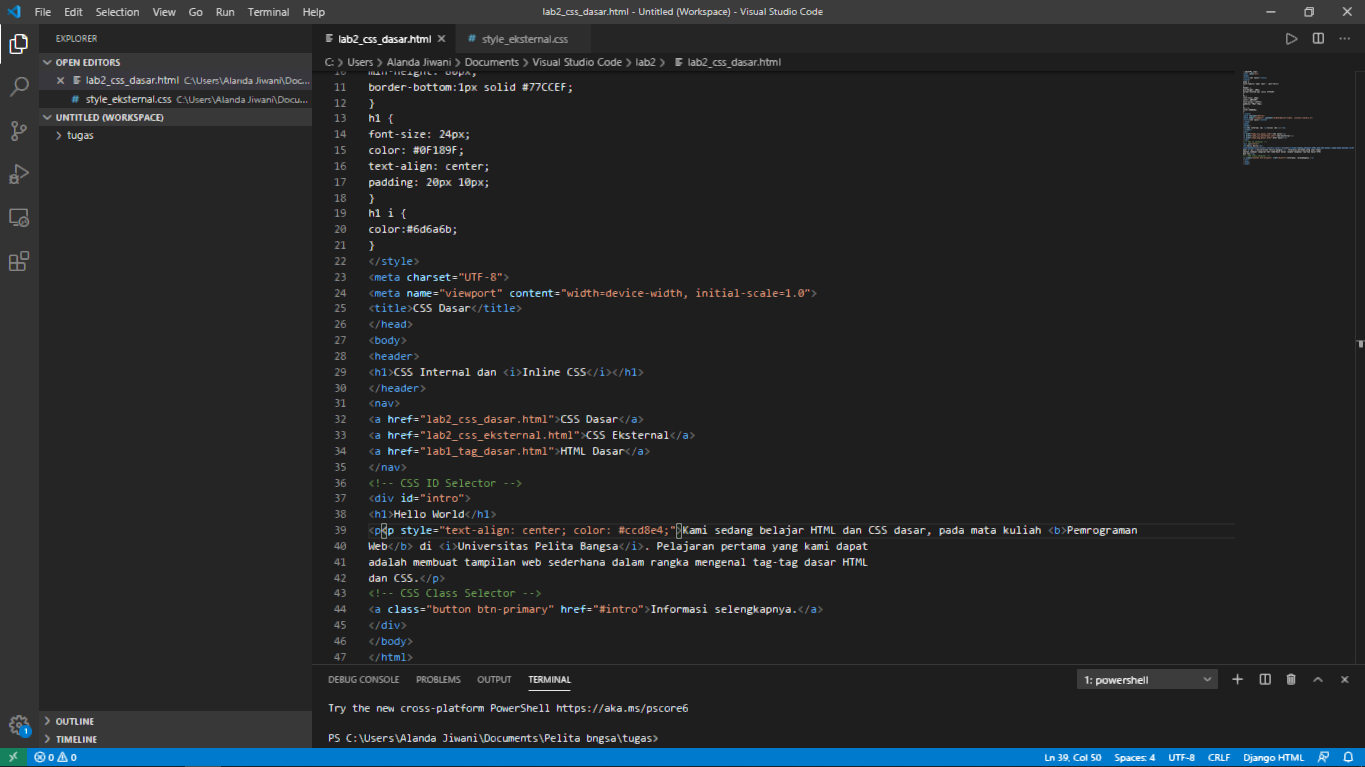This screenshot has width=1365, height=767.
Task: Collapse the Open Editors section
Action: pos(176,62)
